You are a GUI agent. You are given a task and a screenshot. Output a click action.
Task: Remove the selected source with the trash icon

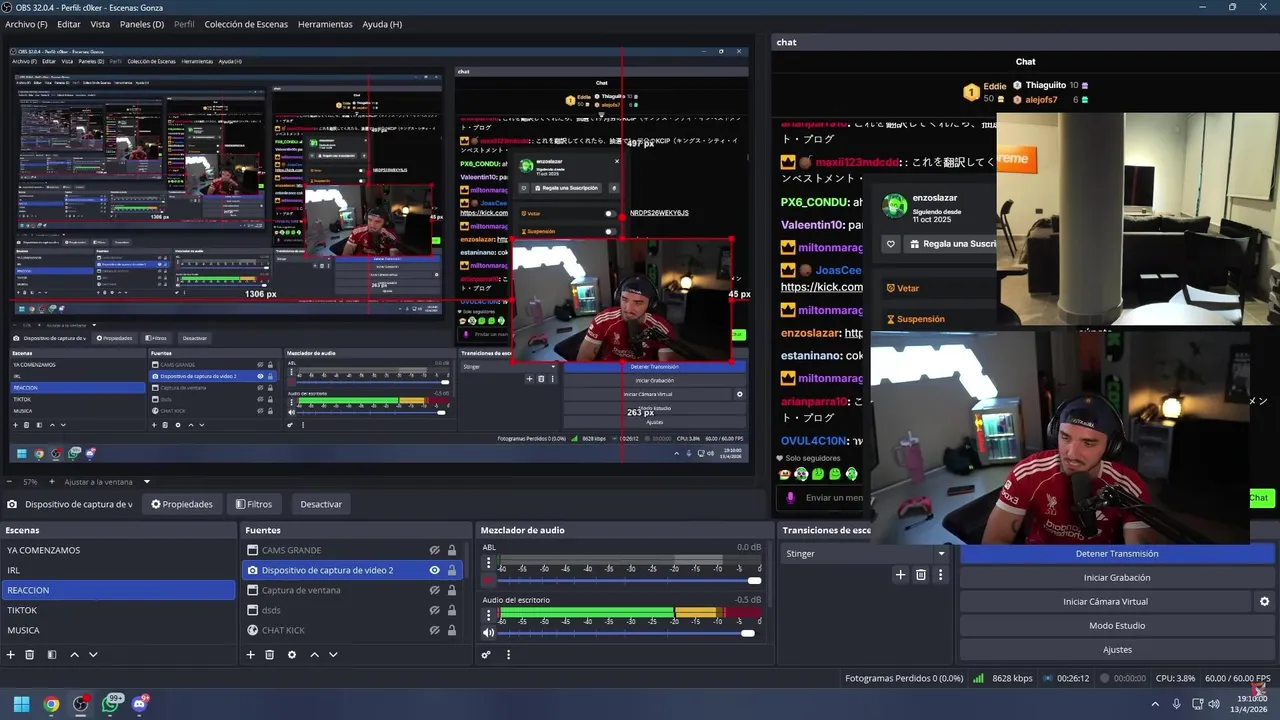[270, 655]
